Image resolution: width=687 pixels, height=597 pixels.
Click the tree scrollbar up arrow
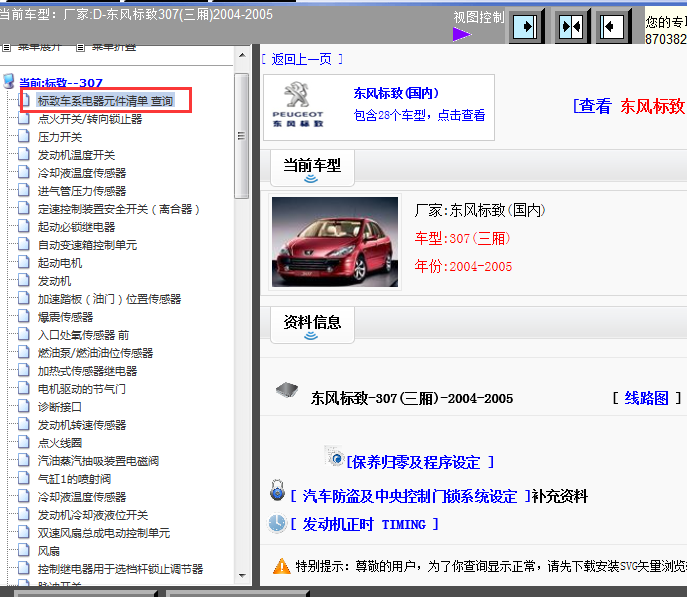242,55
